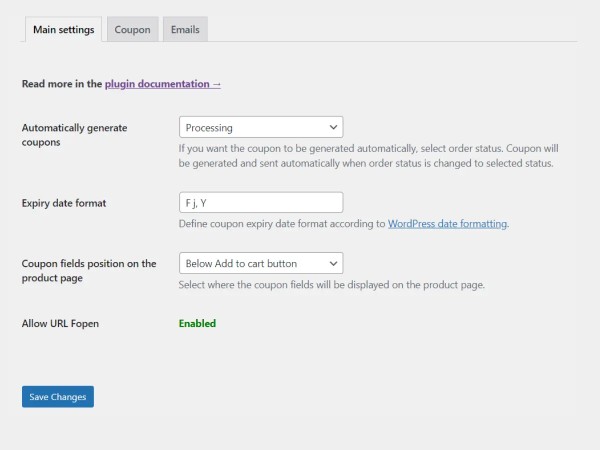Viewport: 600px width, 450px height.
Task: Click the Save Changes button
Action: 58,397
